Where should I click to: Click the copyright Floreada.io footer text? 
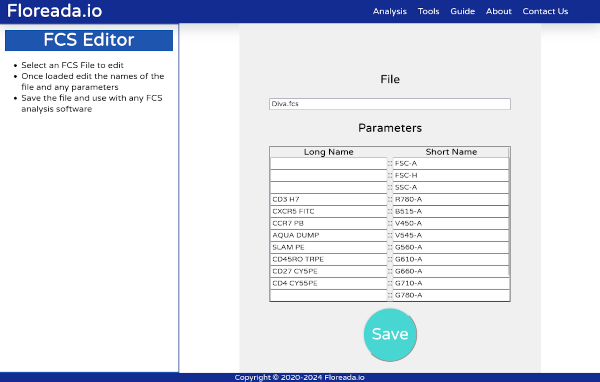coord(300,377)
